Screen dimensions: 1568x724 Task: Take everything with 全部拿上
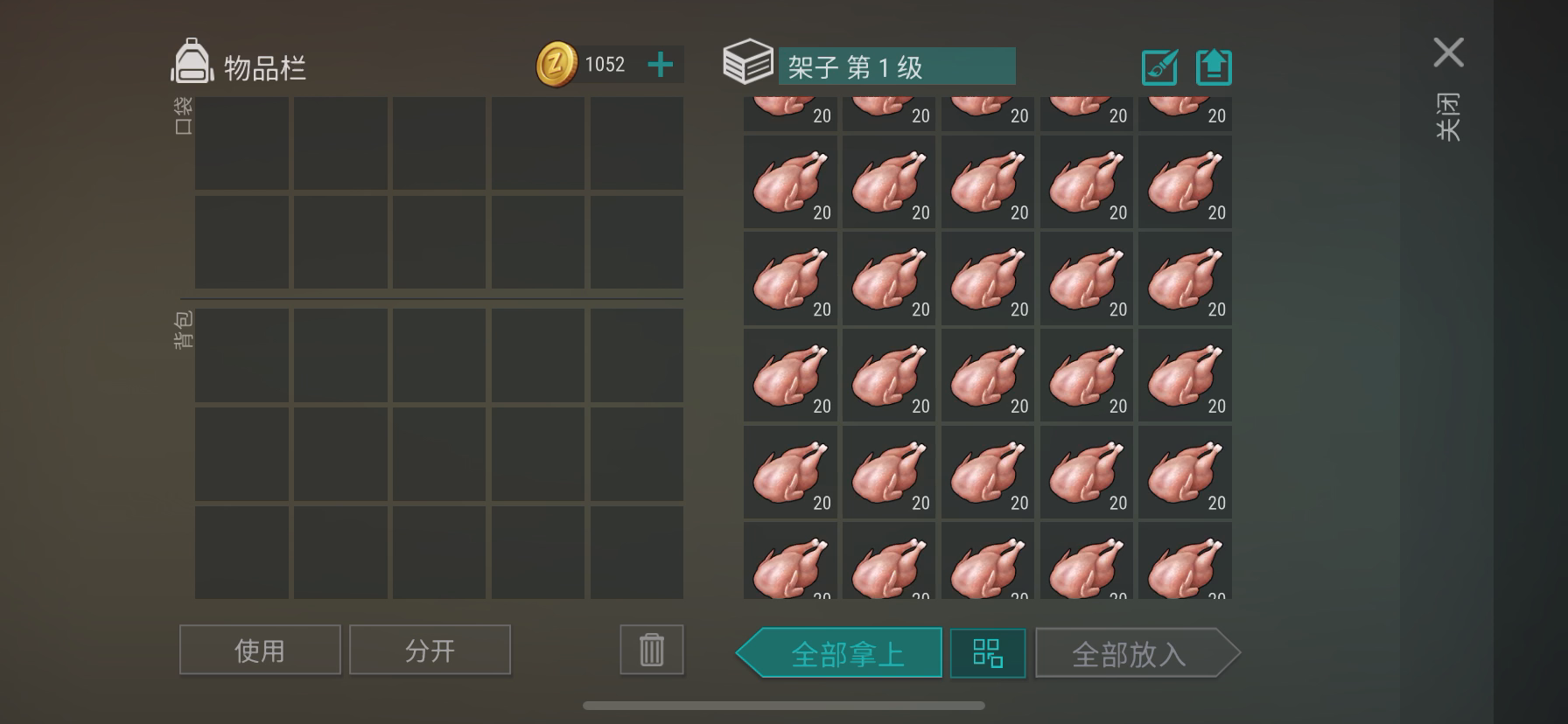[x=839, y=652]
